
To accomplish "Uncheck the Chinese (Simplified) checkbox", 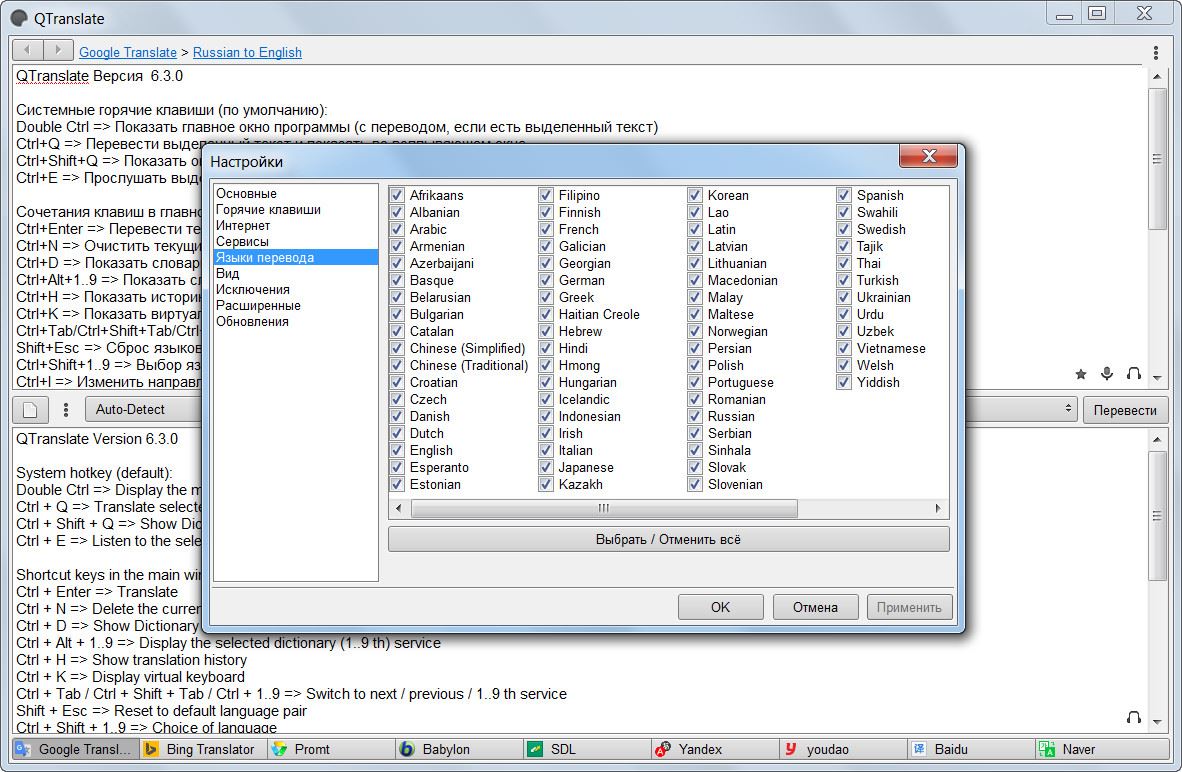I will tap(397, 348).
